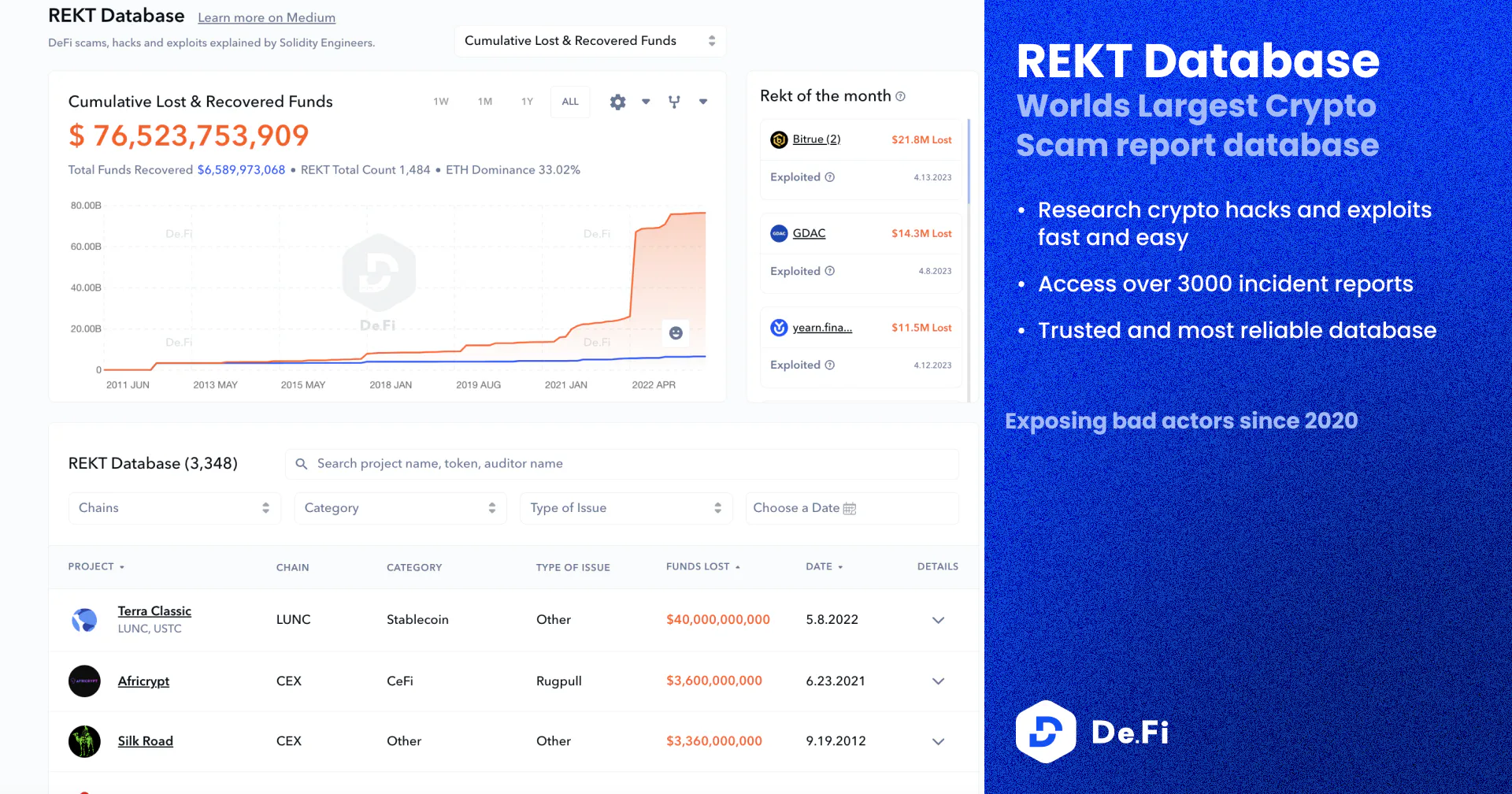Click the REKT Total Count 1,484 stat
The height and width of the screenshot is (794, 1512).
[x=365, y=170]
